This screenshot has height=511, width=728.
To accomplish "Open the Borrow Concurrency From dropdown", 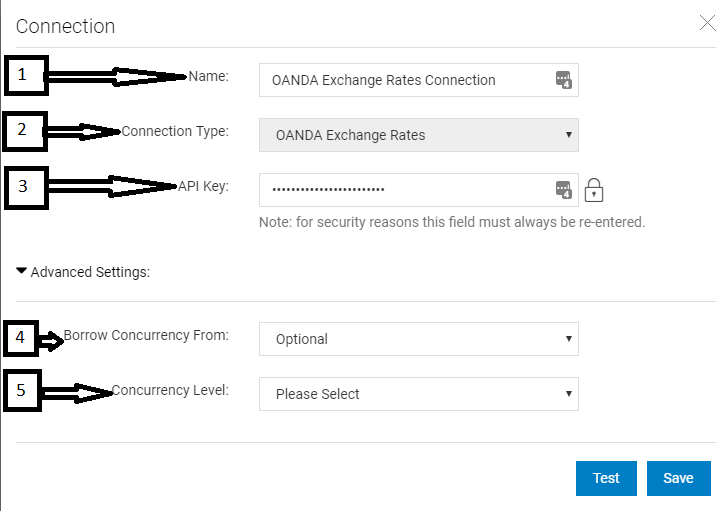I will click(x=419, y=339).
